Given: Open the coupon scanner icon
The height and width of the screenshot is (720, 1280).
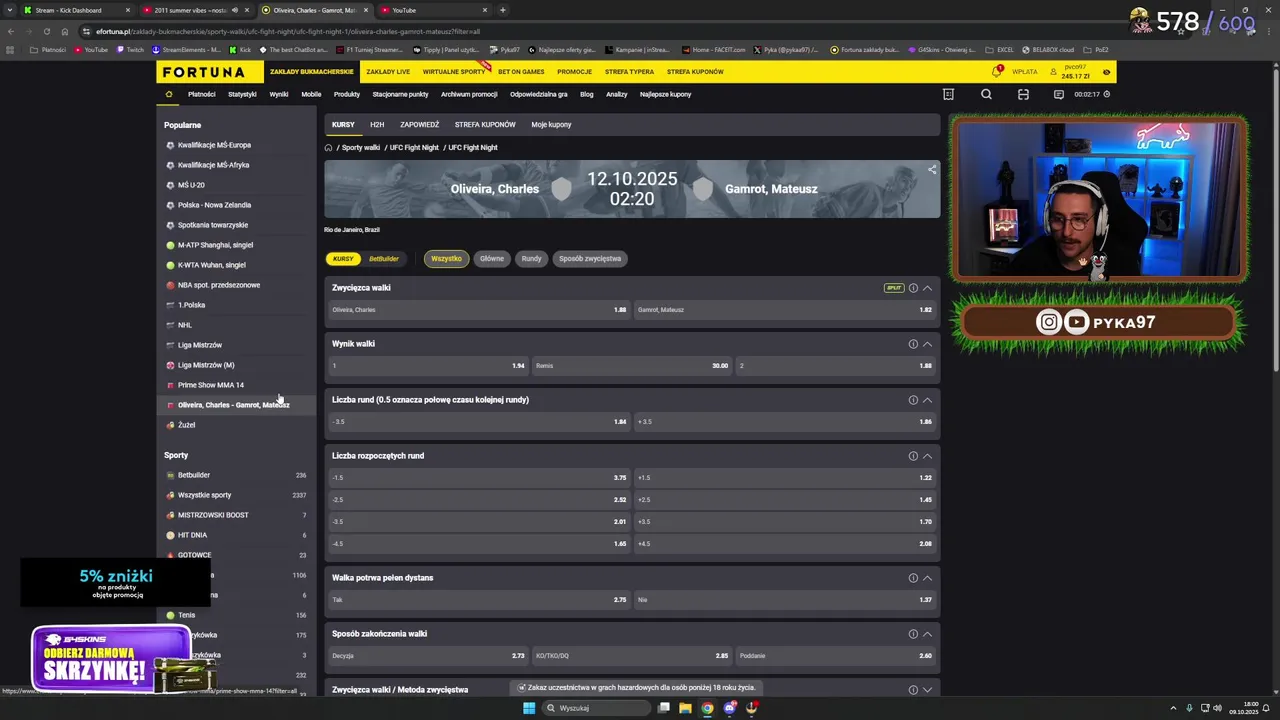Looking at the screenshot, I should point(1023,94).
